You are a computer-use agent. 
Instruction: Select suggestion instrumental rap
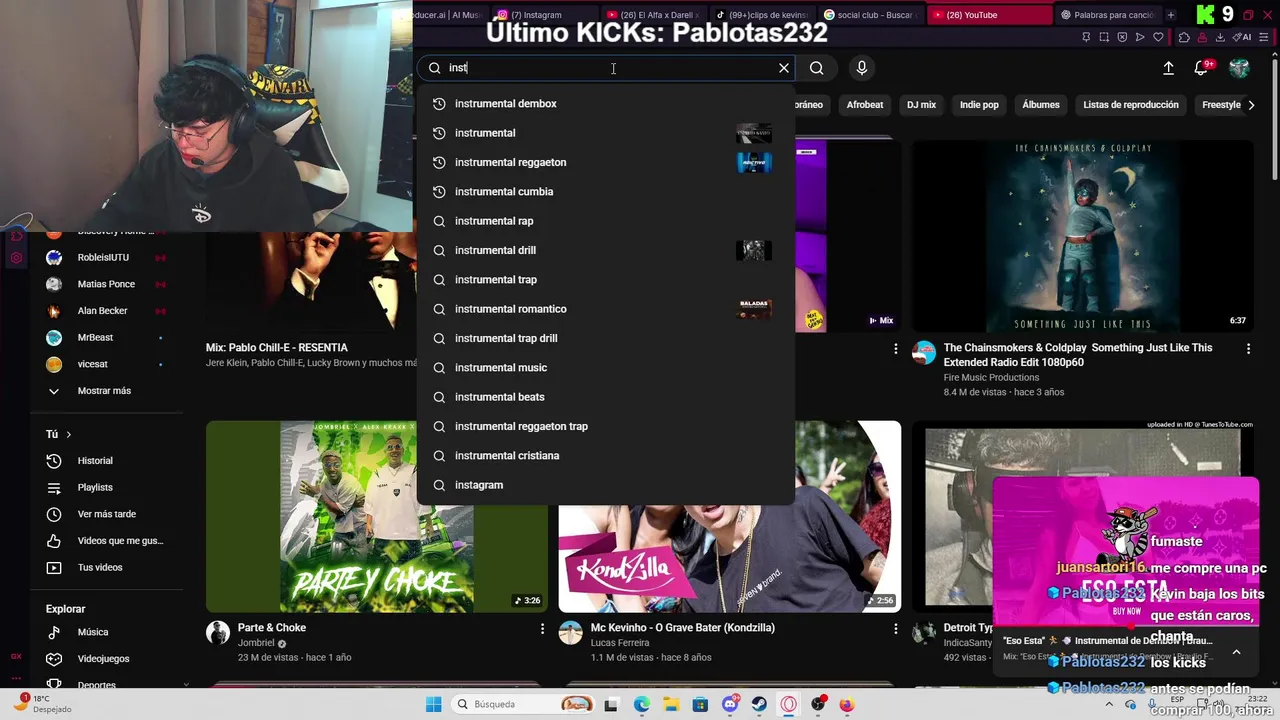(605, 221)
